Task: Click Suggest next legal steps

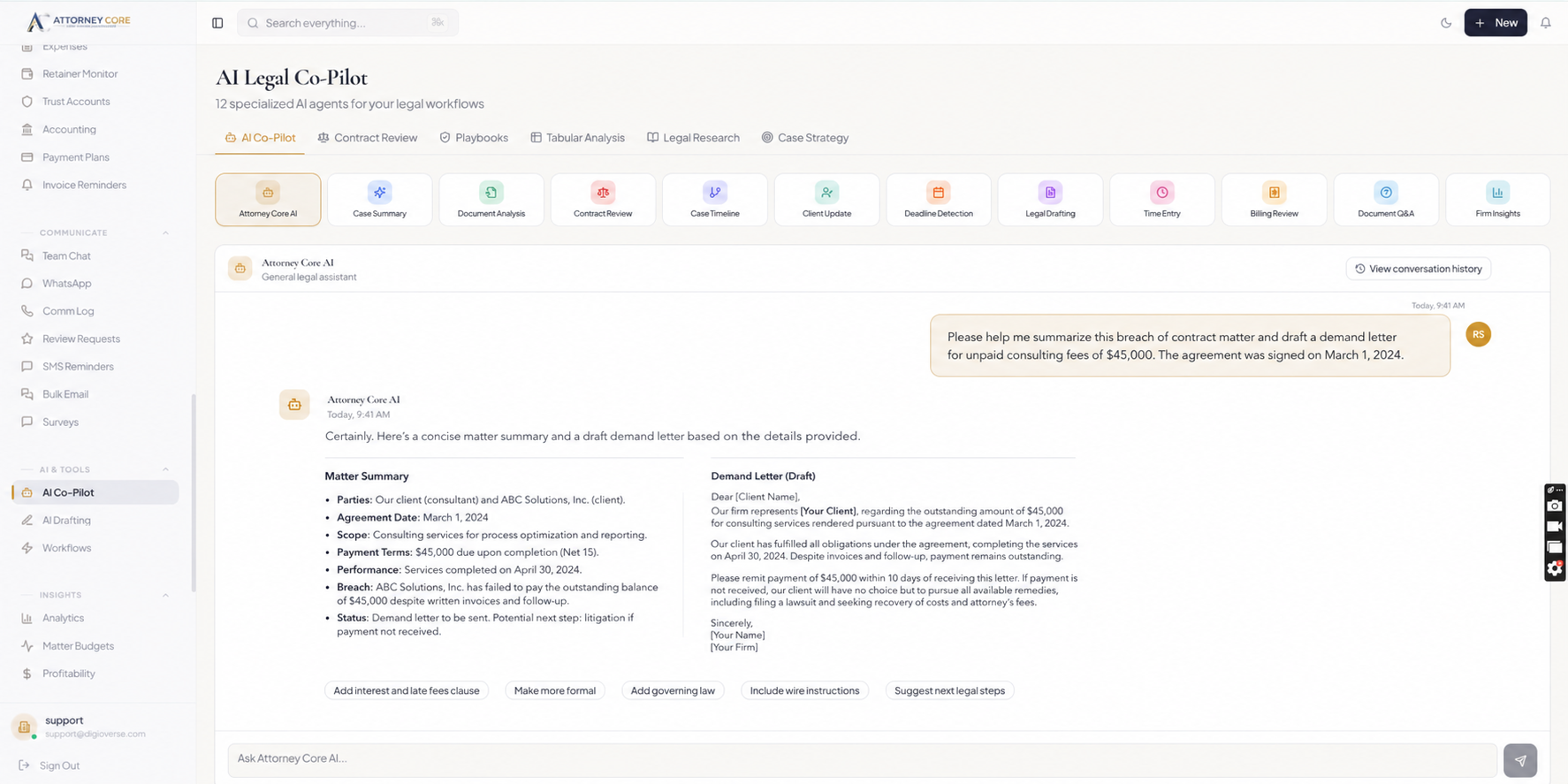Action: pyautogui.click(x=949, y=691)
